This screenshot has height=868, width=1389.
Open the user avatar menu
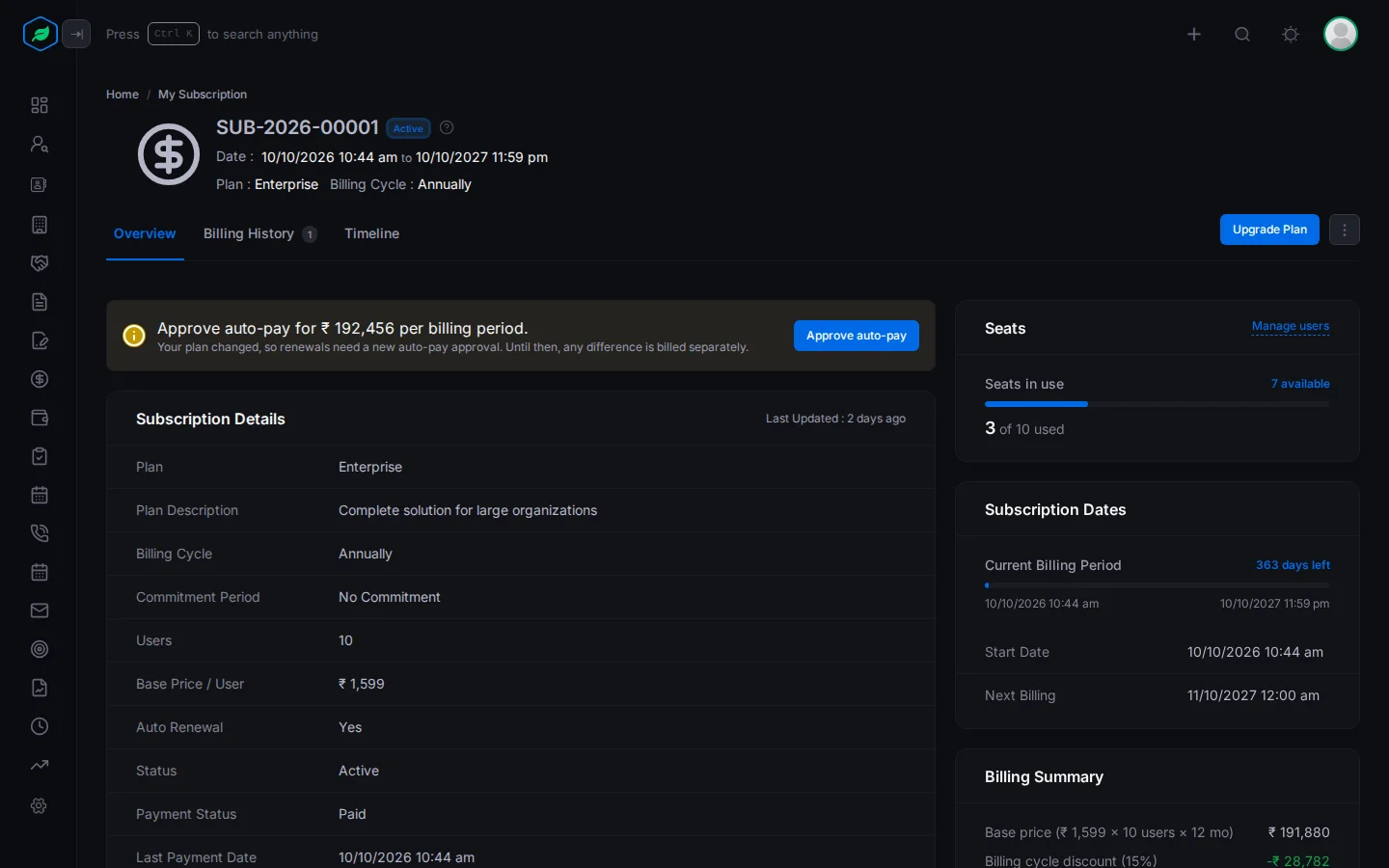(1341, 34)
